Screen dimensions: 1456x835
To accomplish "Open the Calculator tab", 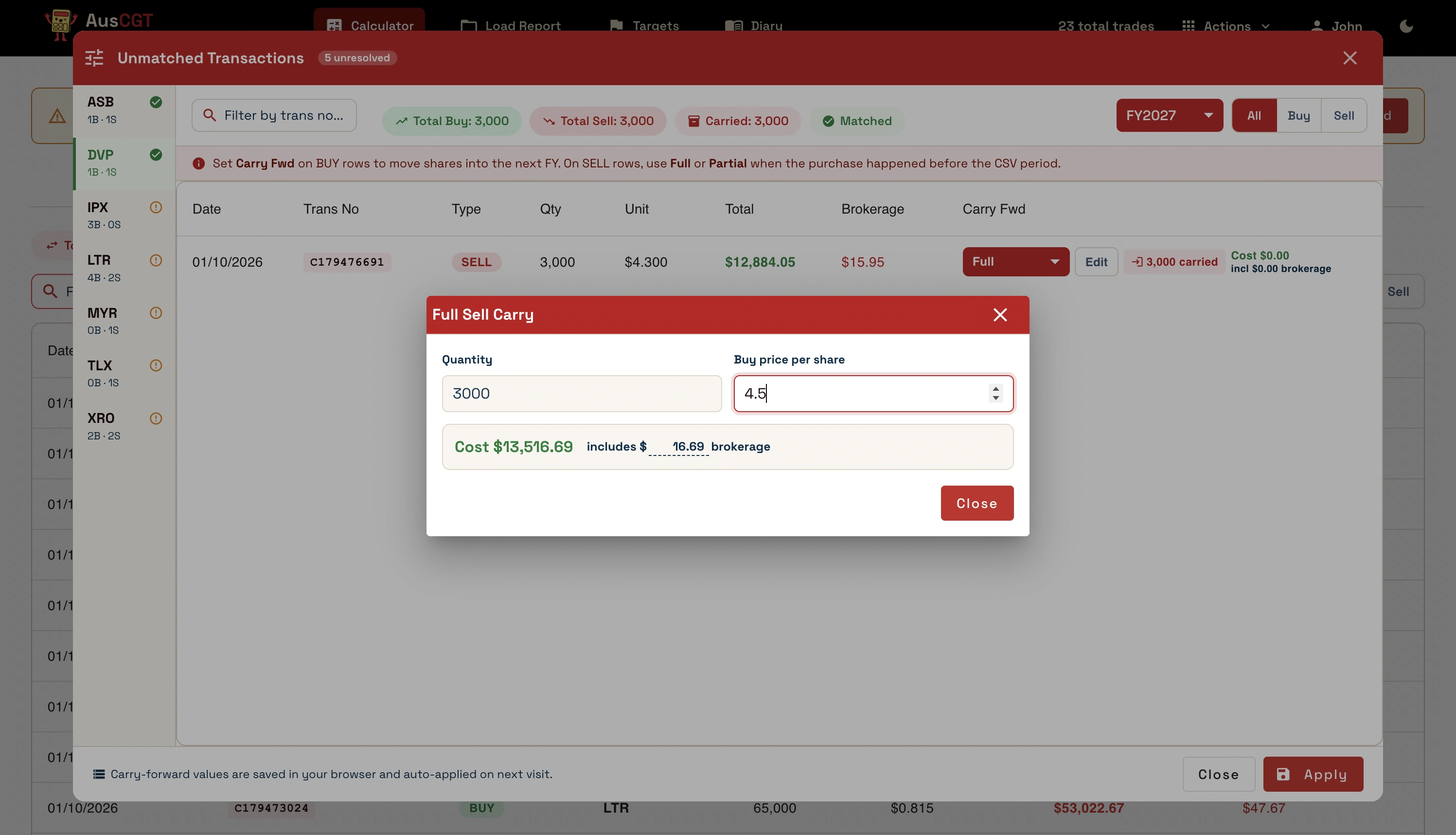I will pos(370,25).
